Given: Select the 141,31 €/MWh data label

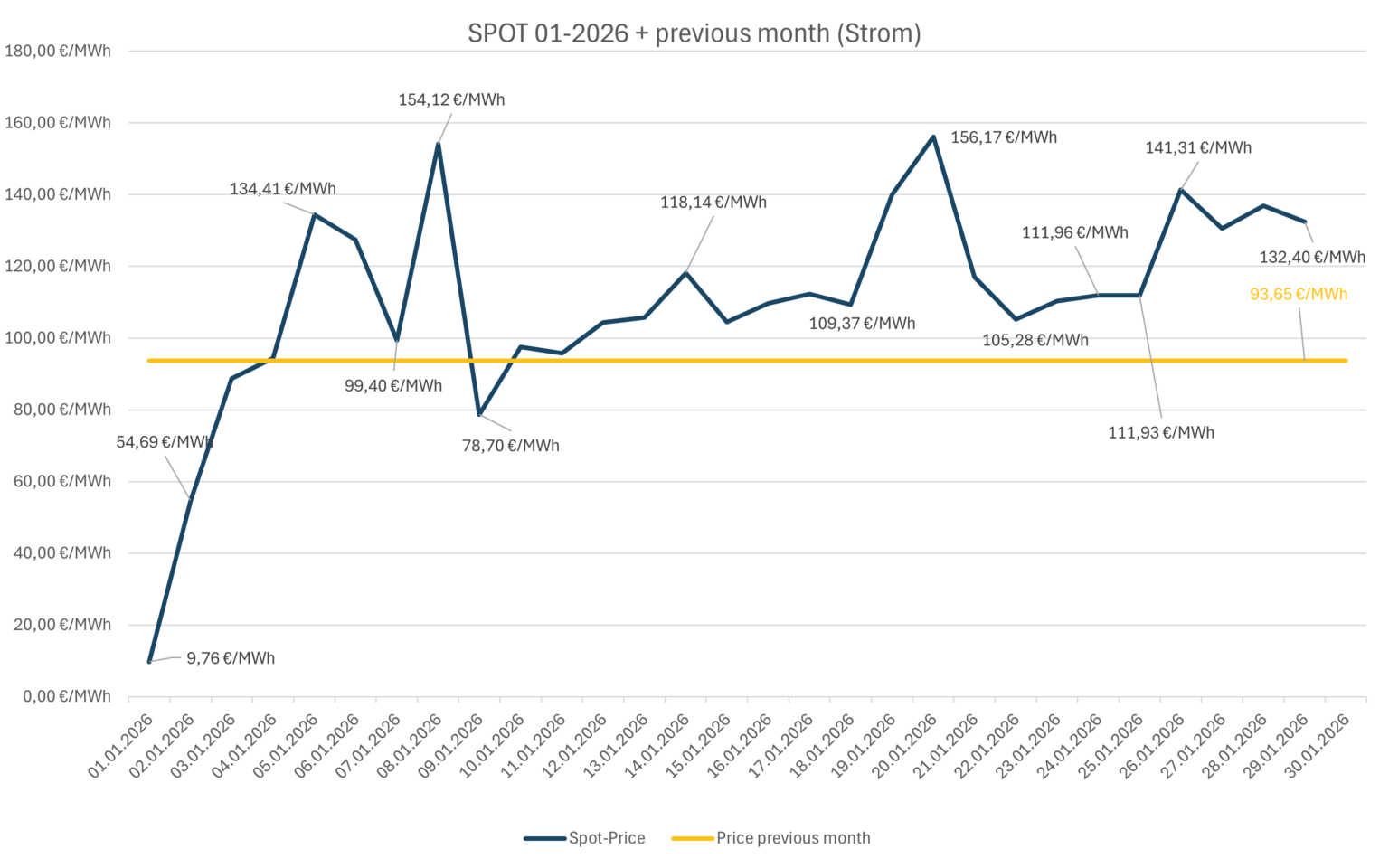Looking at the screenshot, I should click(1197, 147).
